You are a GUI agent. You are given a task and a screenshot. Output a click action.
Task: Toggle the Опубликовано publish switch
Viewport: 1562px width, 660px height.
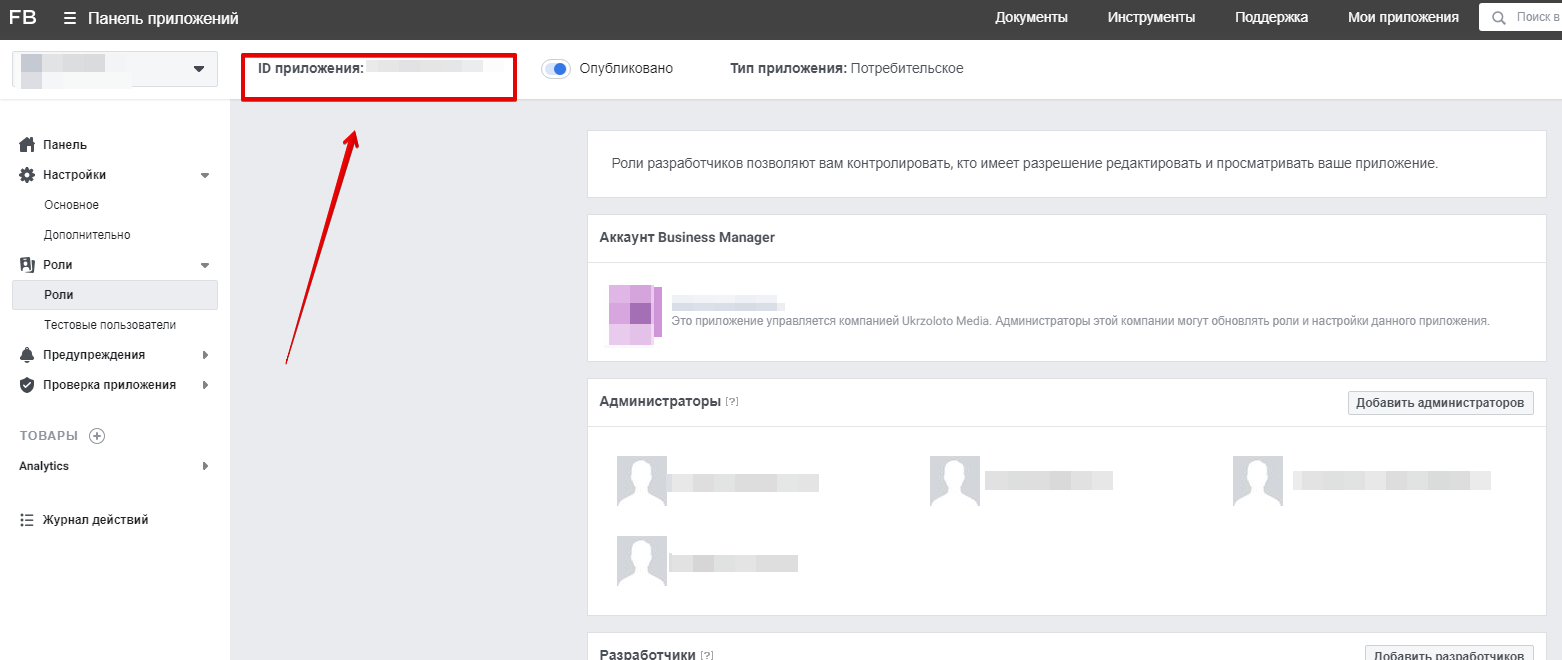[556, 69]
